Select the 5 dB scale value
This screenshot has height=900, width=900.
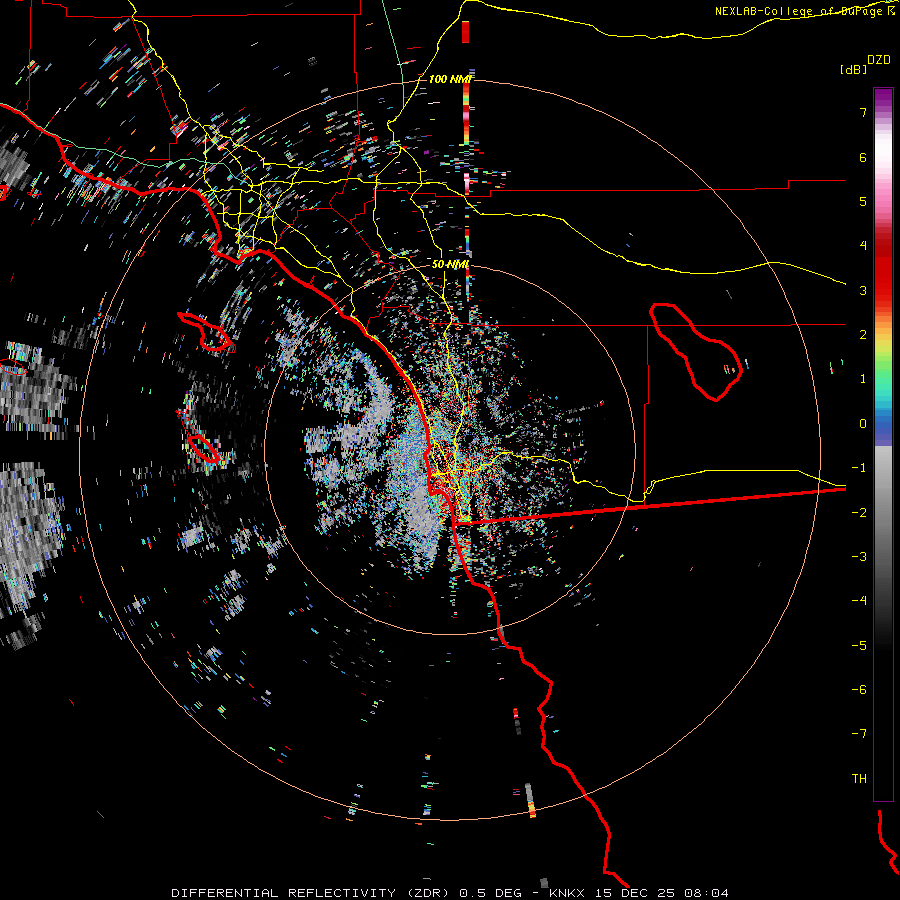(x=863, y=201)
